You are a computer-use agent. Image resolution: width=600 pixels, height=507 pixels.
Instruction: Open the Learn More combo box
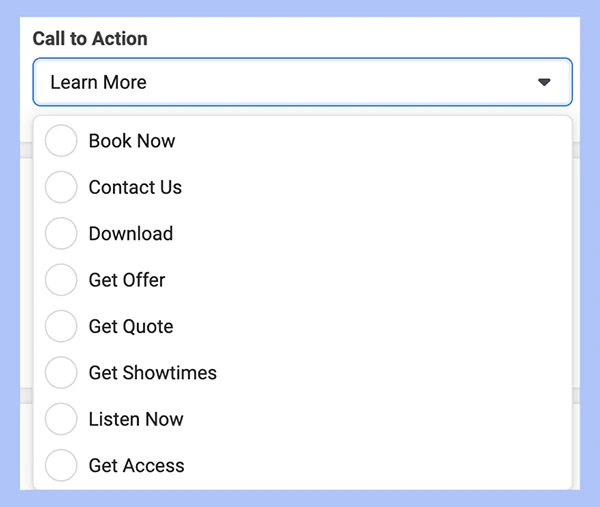[303, 82]
